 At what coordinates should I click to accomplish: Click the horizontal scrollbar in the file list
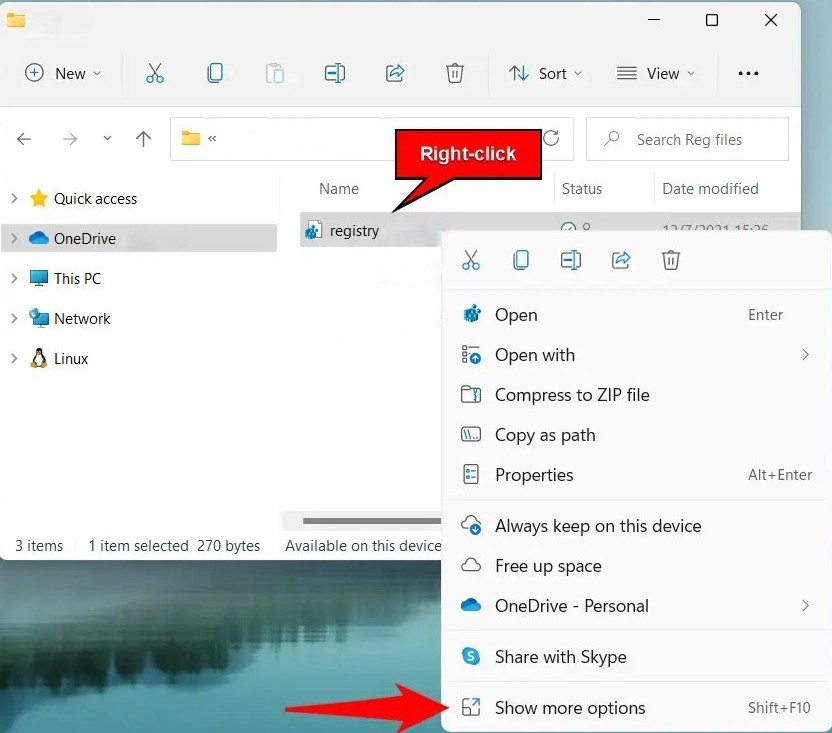point(371,521)
